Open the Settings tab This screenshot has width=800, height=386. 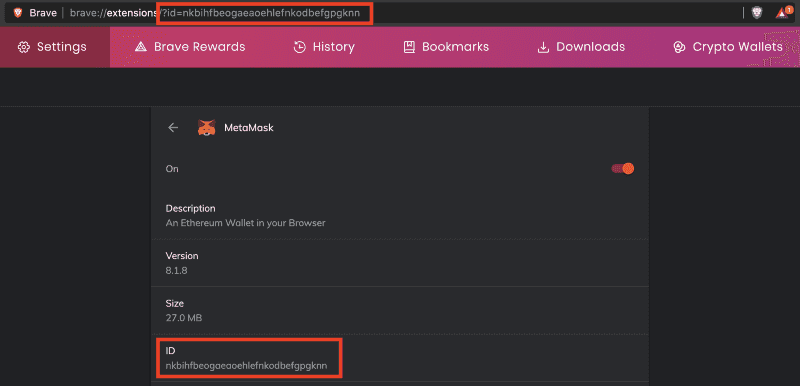click(55, 47)
